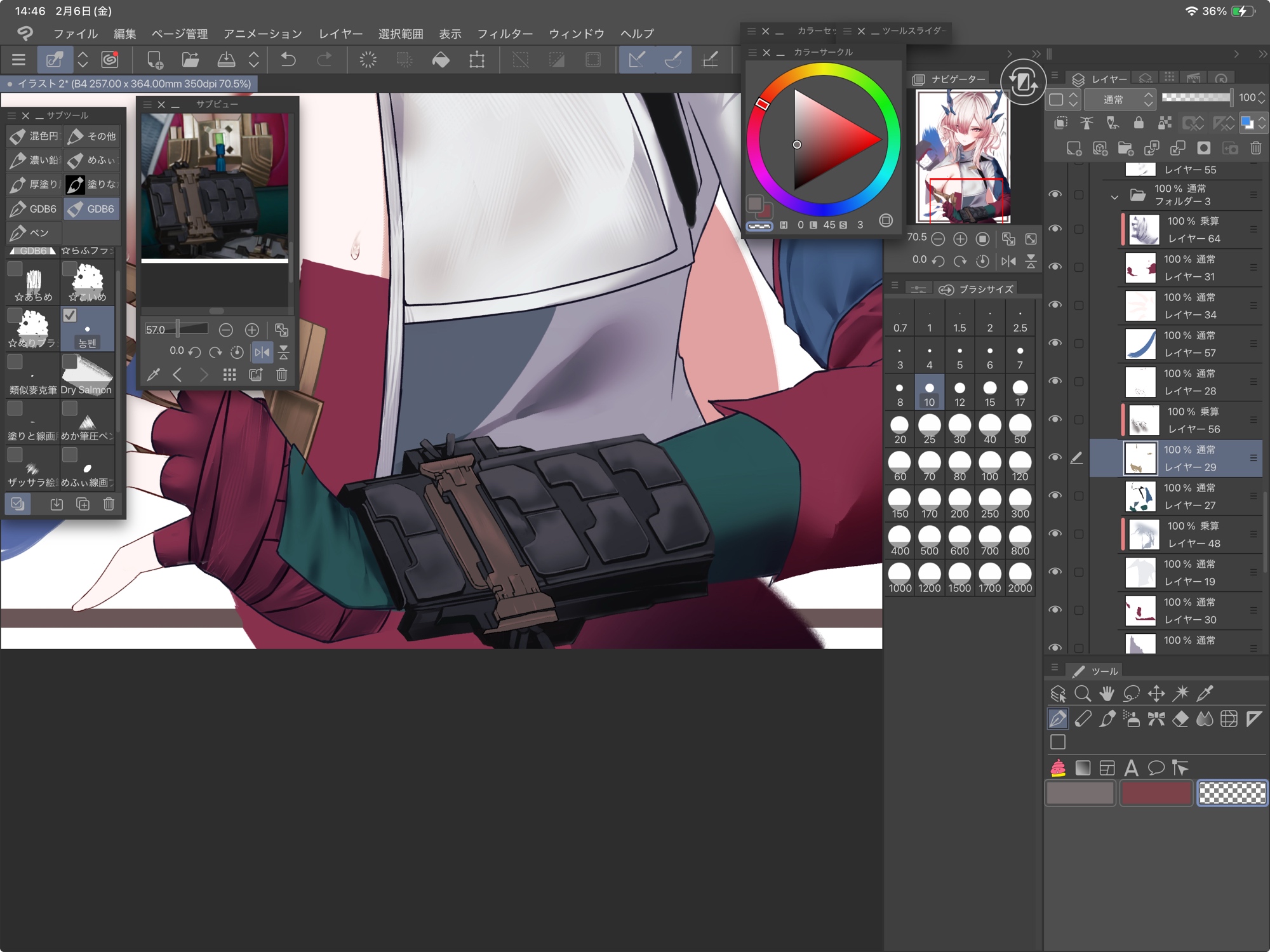
Task: Select the GDB6 subtool group button
Action: 92,208
